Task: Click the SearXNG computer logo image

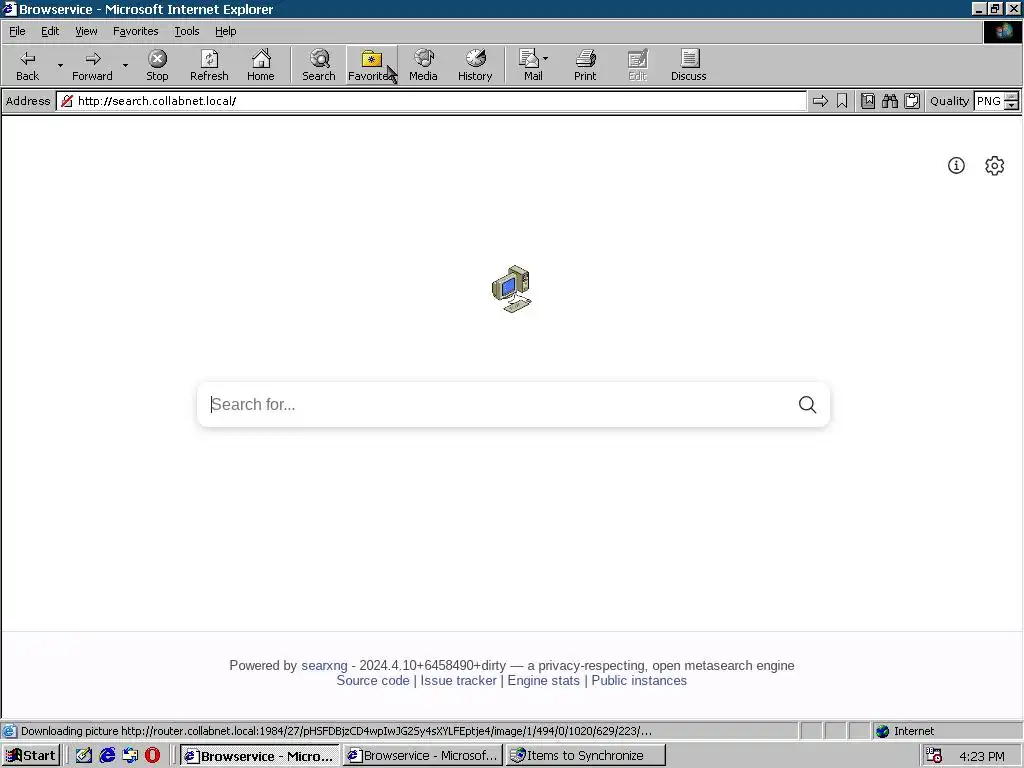Action: (x=512, y=289)
